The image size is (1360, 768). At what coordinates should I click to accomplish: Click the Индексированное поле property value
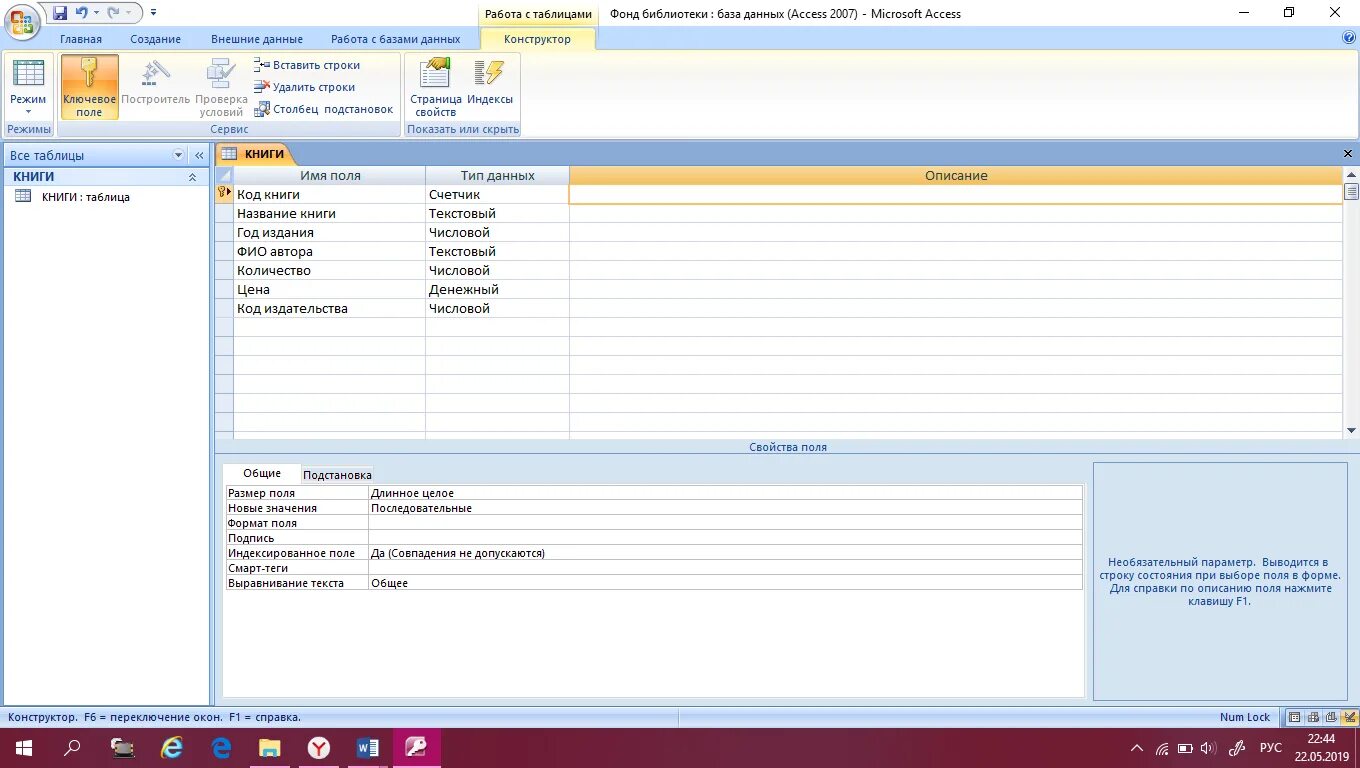point(725,553)
